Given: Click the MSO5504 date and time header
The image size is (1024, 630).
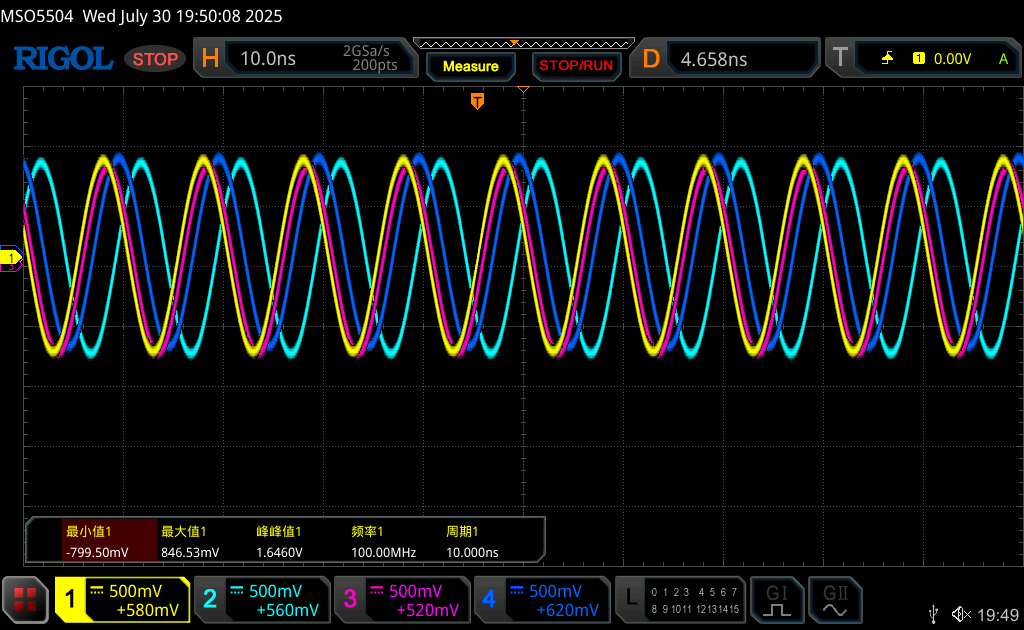Looking at the screenshot, I should click(141, 16).
